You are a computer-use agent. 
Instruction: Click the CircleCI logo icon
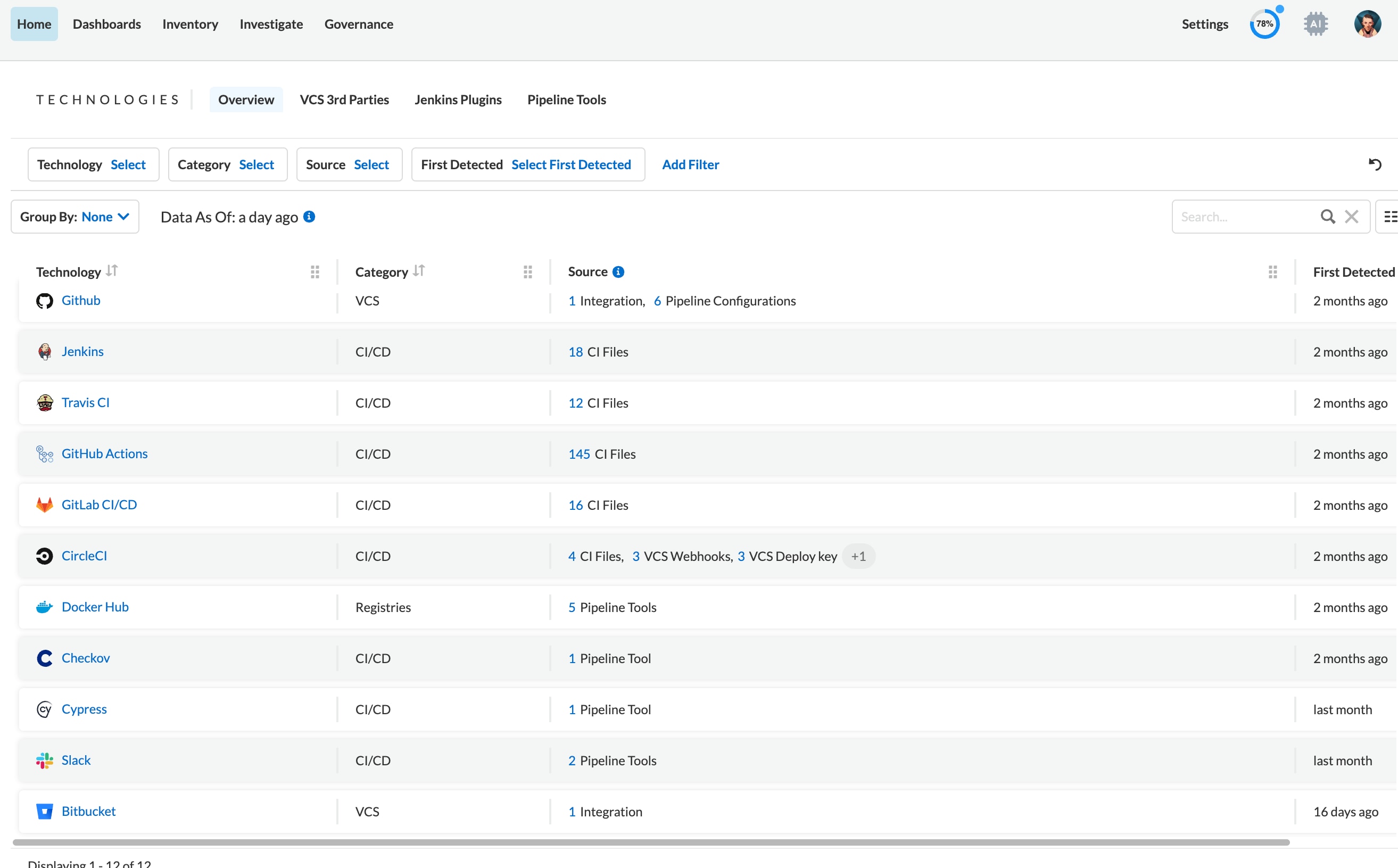tap(44, 556)
